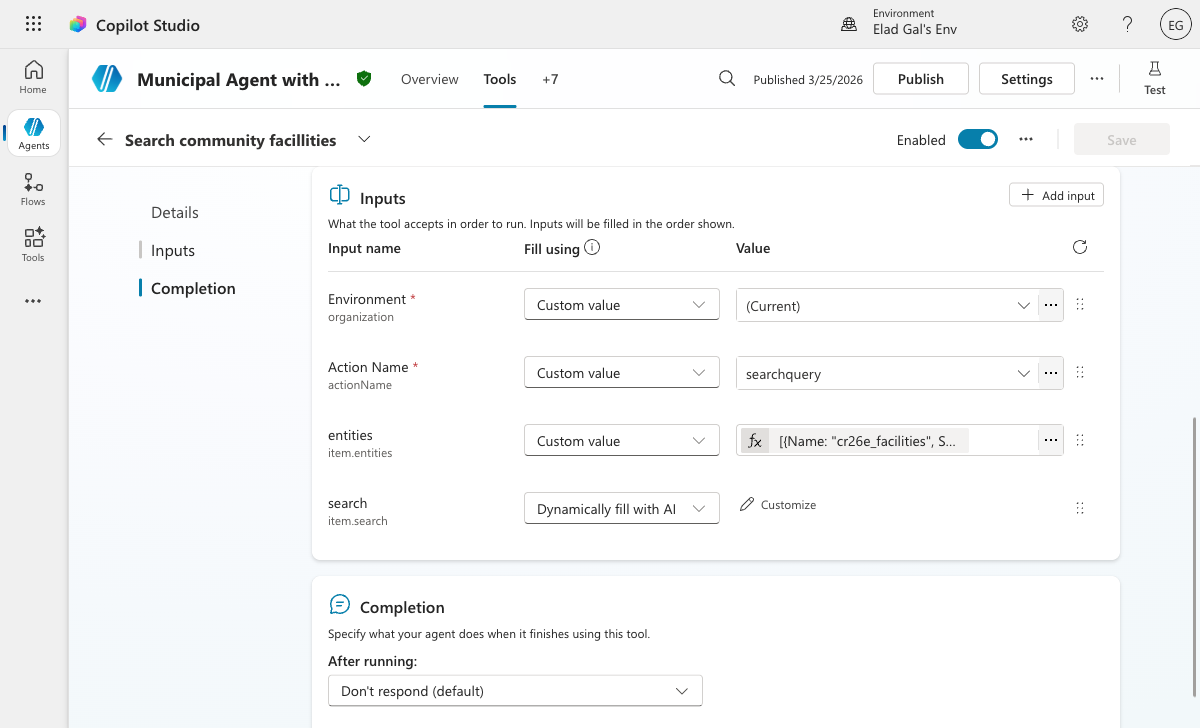
Task: Open the Flows sidebar icon
Action: click(x=33, y=188)
